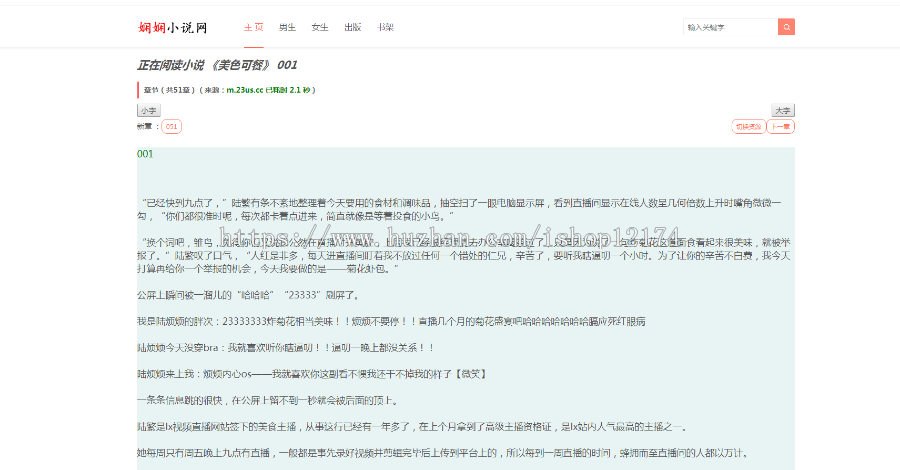This screenshot has height=470, width=900.
Task: Click the last paragraph about 周五晚上九点
Action: tap(444, 453)
